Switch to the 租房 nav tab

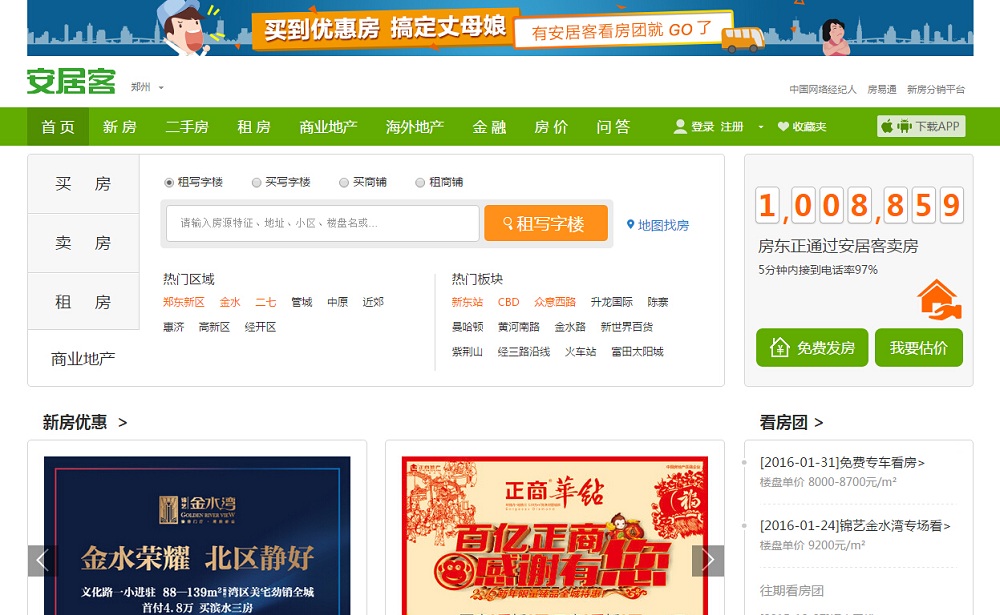(254, 127)
